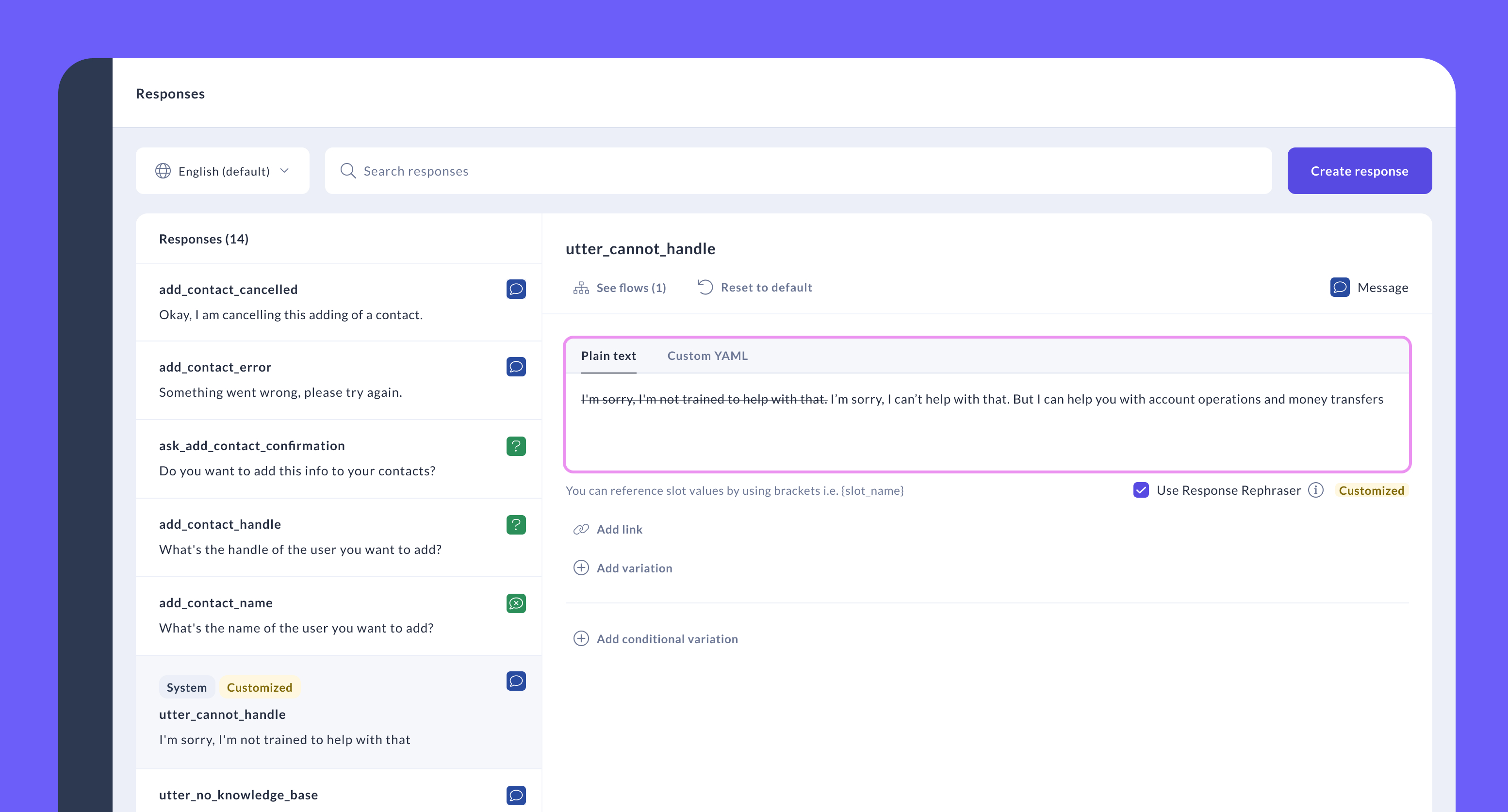Click info icon next to Response Rephraser
This screenshot has width=1508, height=812.
tap(1315, 490)
